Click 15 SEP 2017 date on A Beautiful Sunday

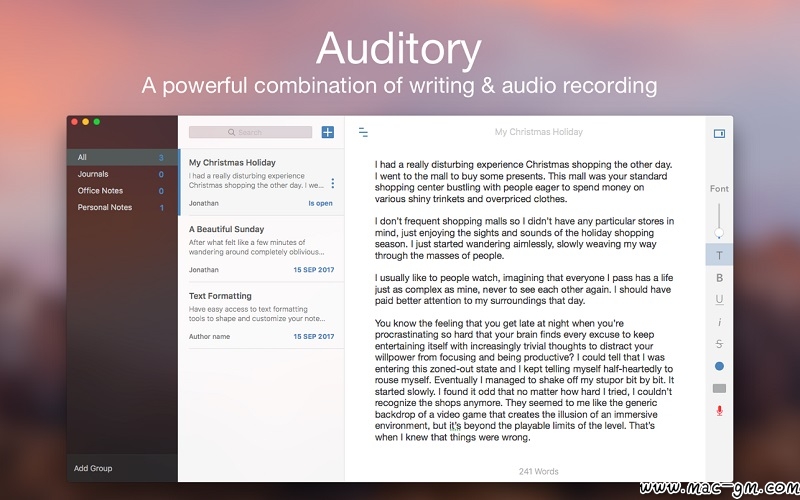click(x=314, y=270)
